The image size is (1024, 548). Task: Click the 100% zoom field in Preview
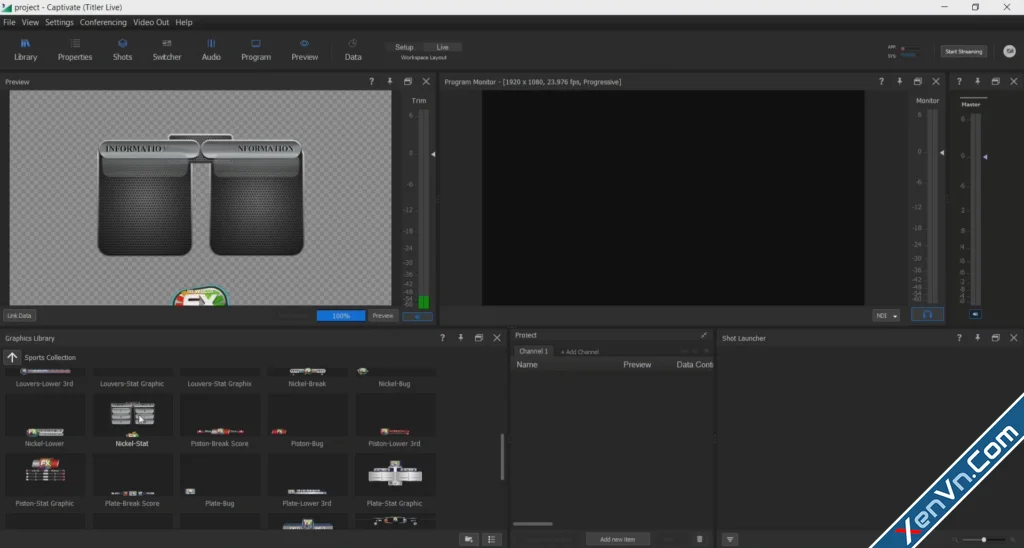[x=341, y=315]
